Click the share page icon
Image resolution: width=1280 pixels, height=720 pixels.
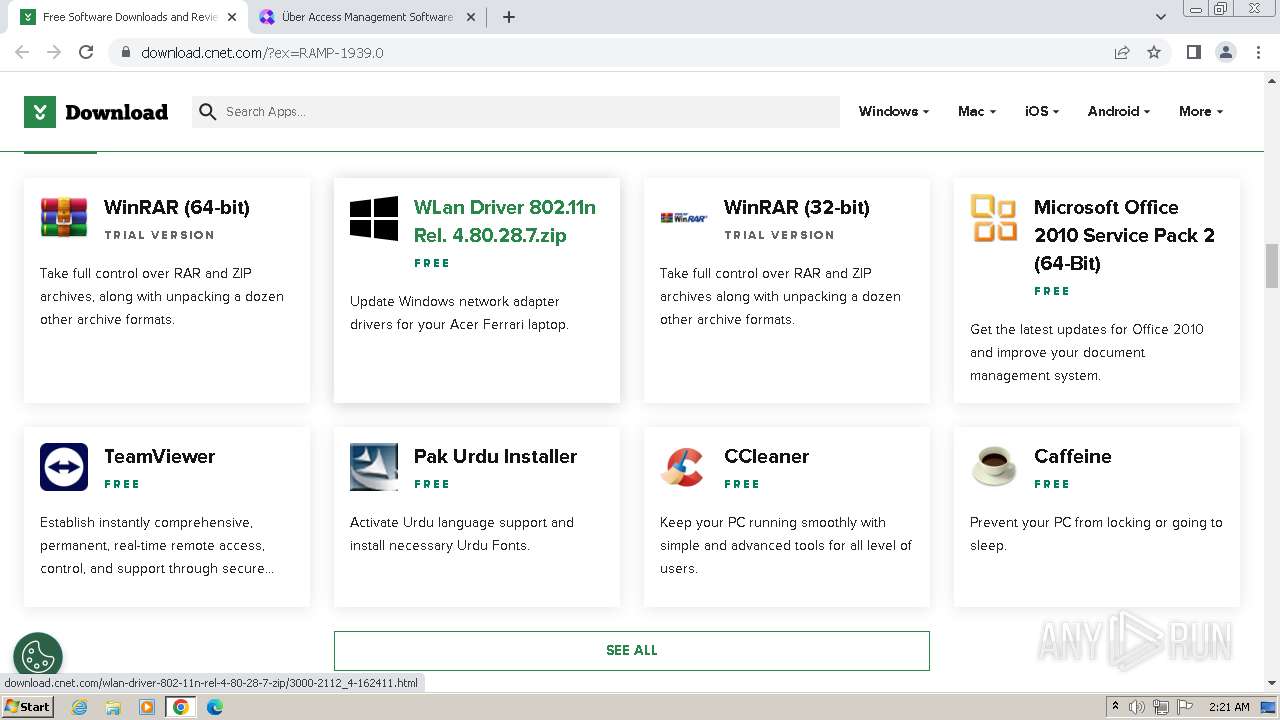click(x=1122, y=52)
